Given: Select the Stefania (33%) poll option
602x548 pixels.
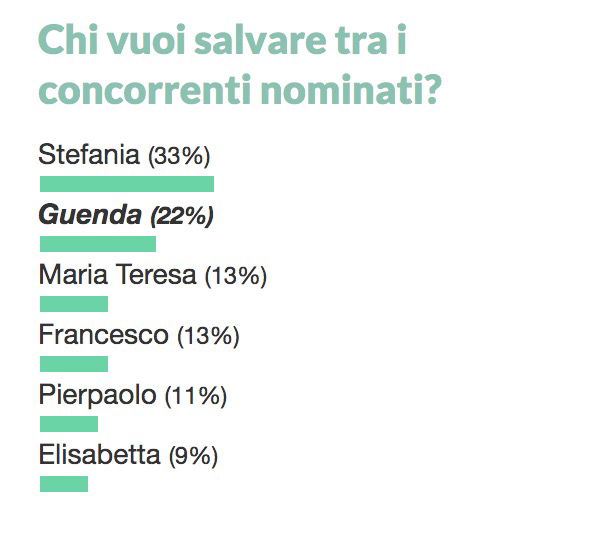Looking at the screenshot, I should (x=124, y=155).
